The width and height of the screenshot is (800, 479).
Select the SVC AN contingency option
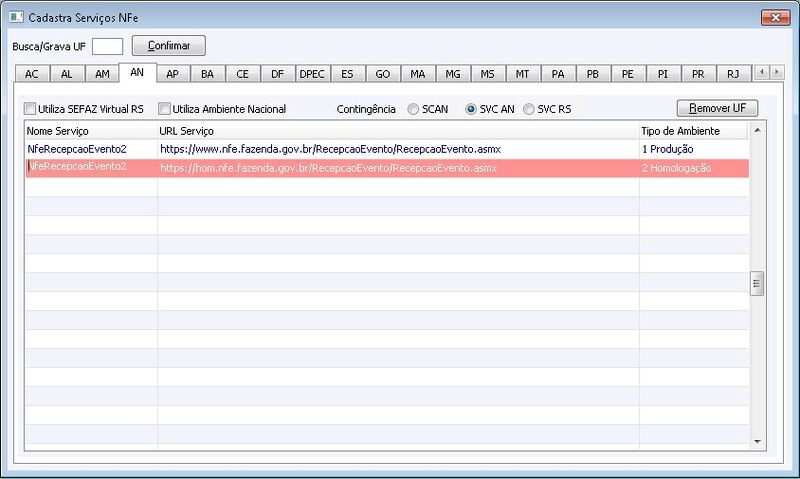[471, 109]
